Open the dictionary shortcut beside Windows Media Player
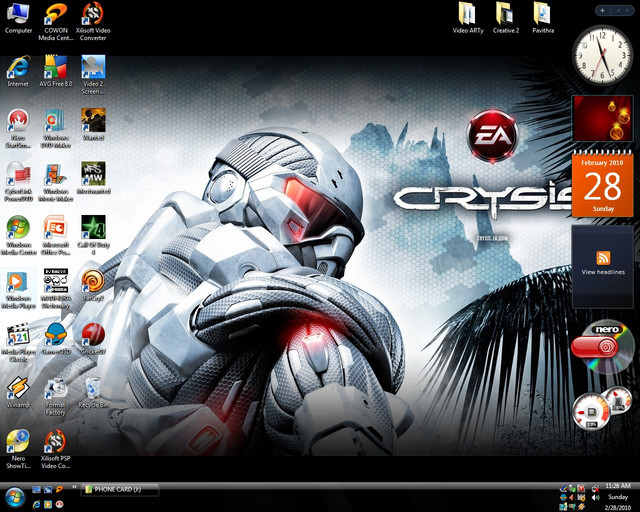This screenshot has width=640, height=512. (x=56, y=289)
